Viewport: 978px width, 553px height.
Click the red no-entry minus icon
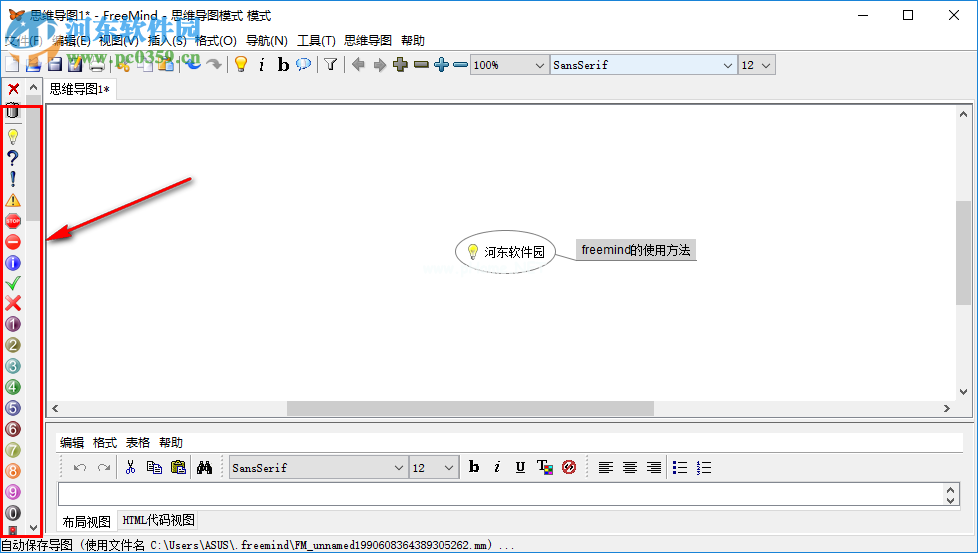tap(13, 242)
